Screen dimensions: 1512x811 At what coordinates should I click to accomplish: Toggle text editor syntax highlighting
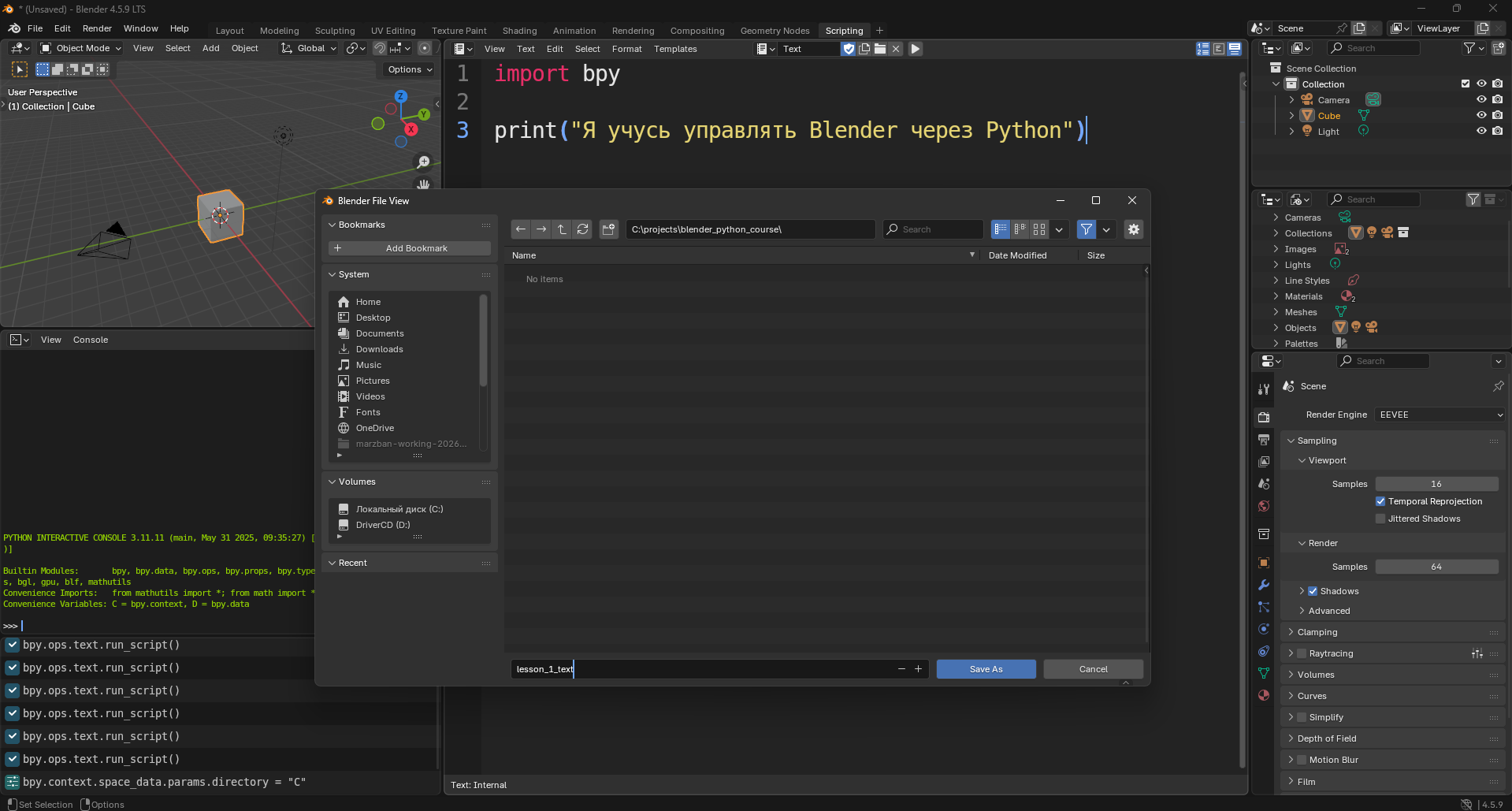click(x=1235, y=49)
